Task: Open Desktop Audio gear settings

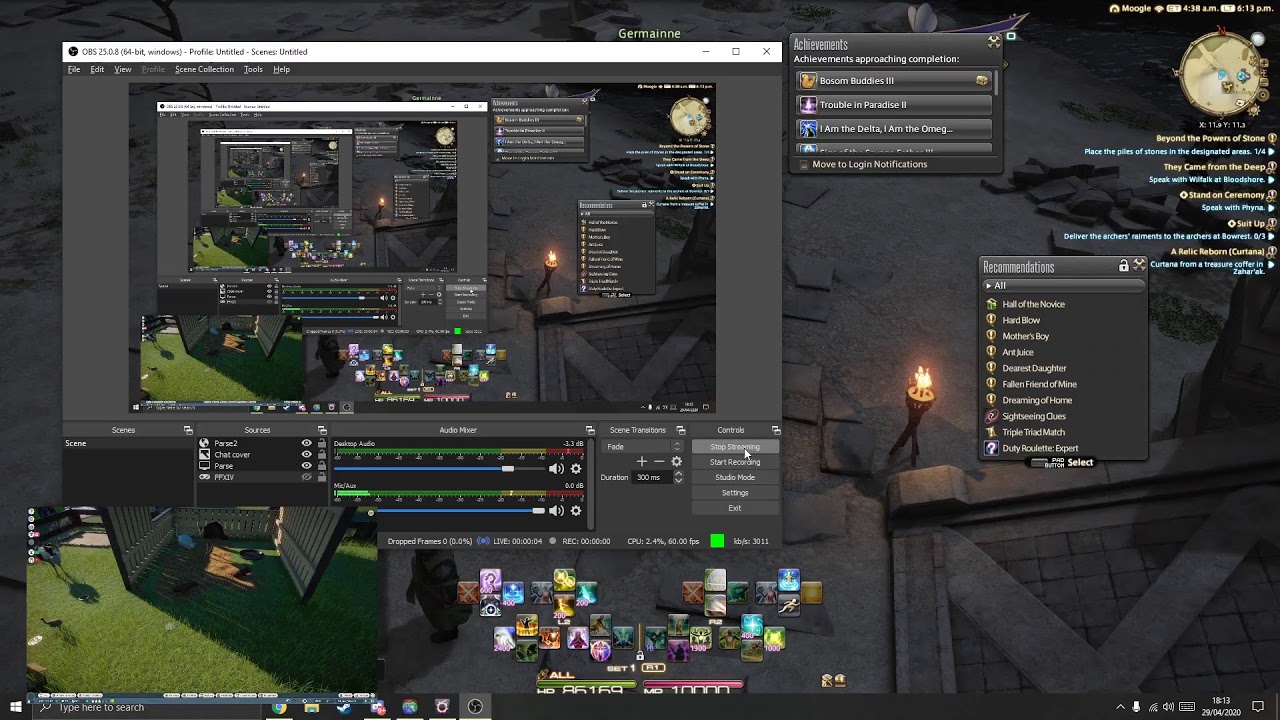Action: pos(576,469)
